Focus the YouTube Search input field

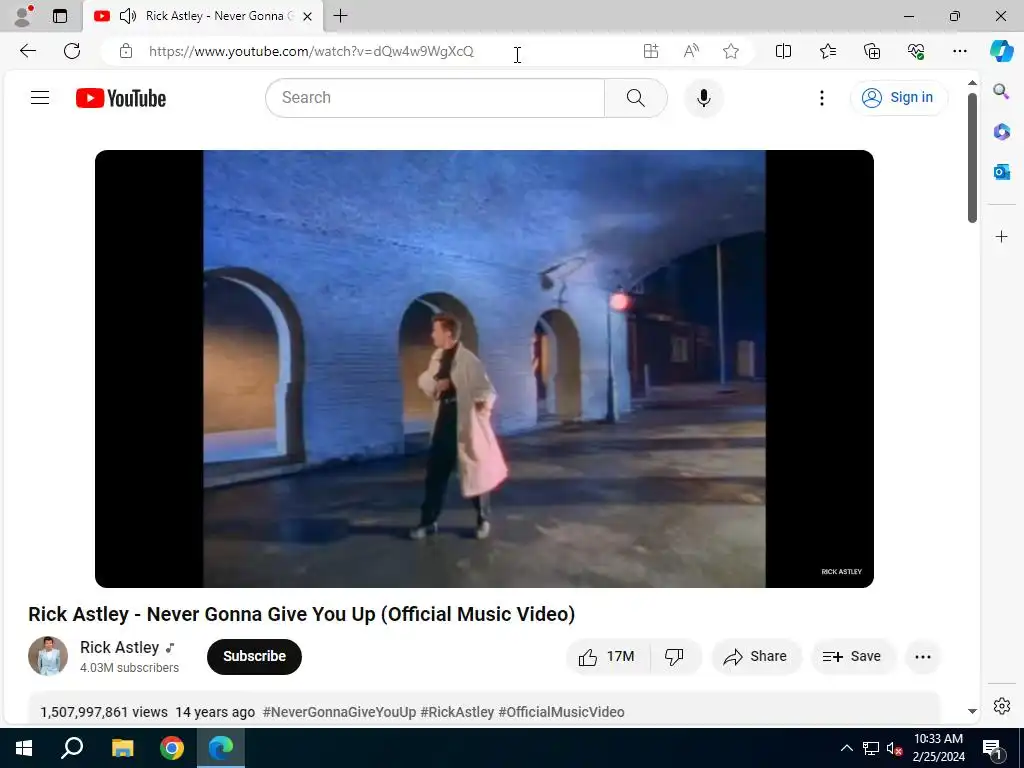coord(435,98)
